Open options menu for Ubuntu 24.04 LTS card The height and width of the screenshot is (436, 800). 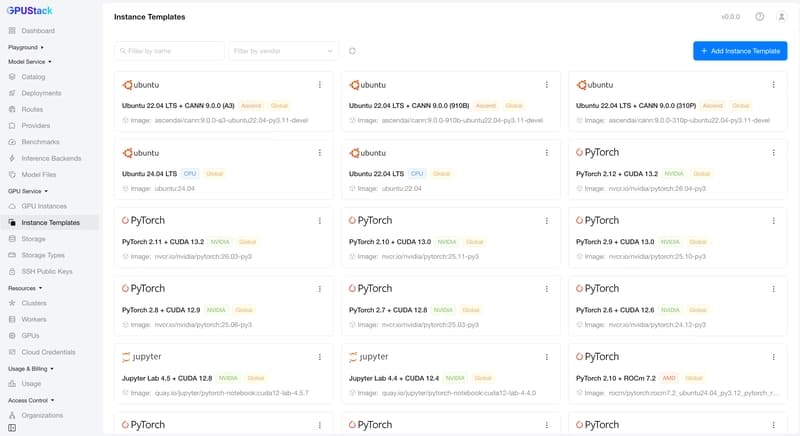click(320, 152)
